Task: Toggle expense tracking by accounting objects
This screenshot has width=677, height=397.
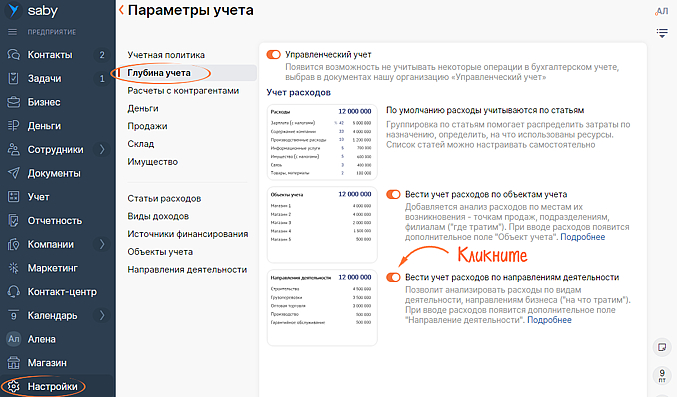Action: (393, 194)
